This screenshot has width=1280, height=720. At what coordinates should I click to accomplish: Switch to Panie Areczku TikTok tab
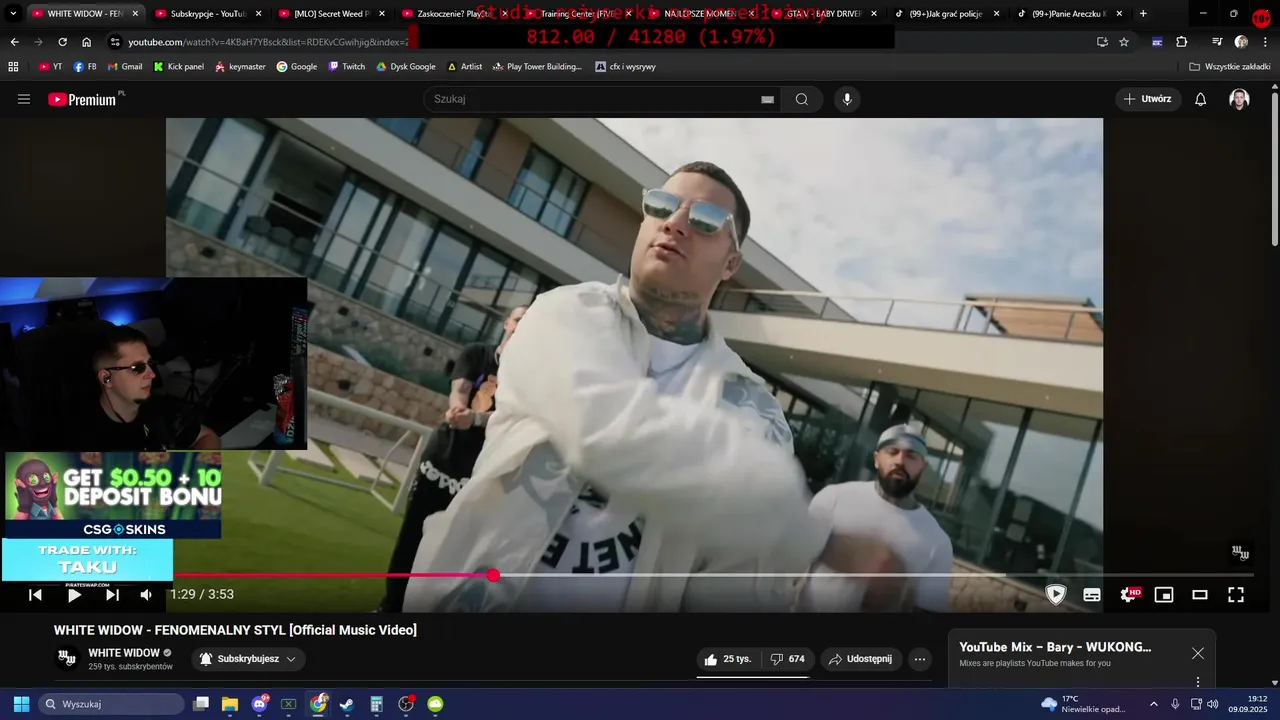pos(1070,14)
